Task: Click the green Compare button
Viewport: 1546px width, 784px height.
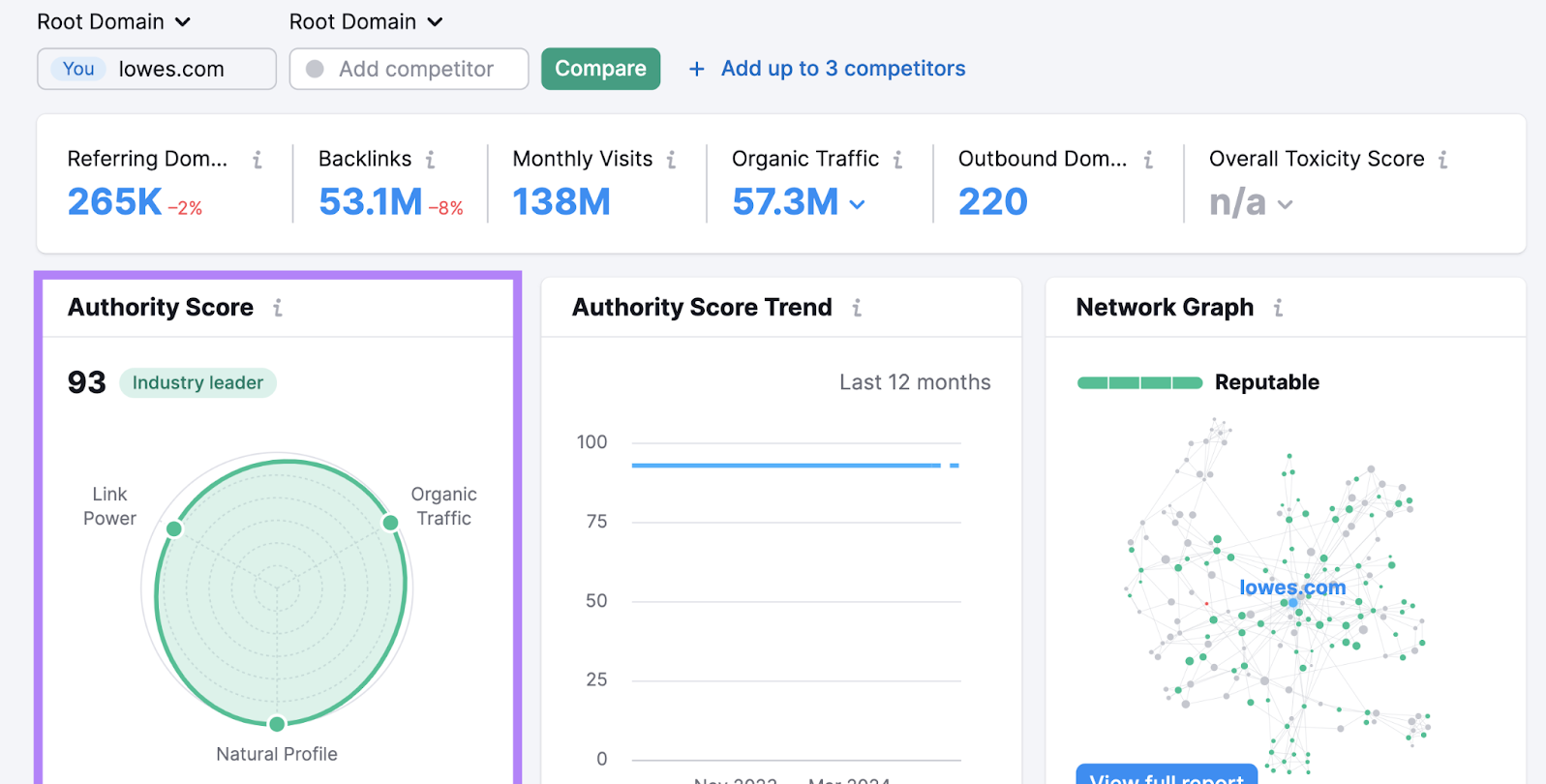Action: (600, 69)
